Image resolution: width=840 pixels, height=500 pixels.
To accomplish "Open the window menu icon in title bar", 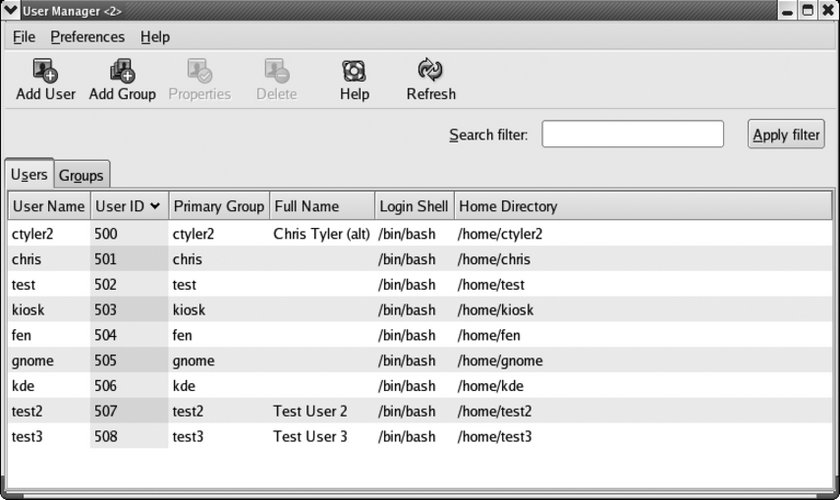I will click(11, 10).
